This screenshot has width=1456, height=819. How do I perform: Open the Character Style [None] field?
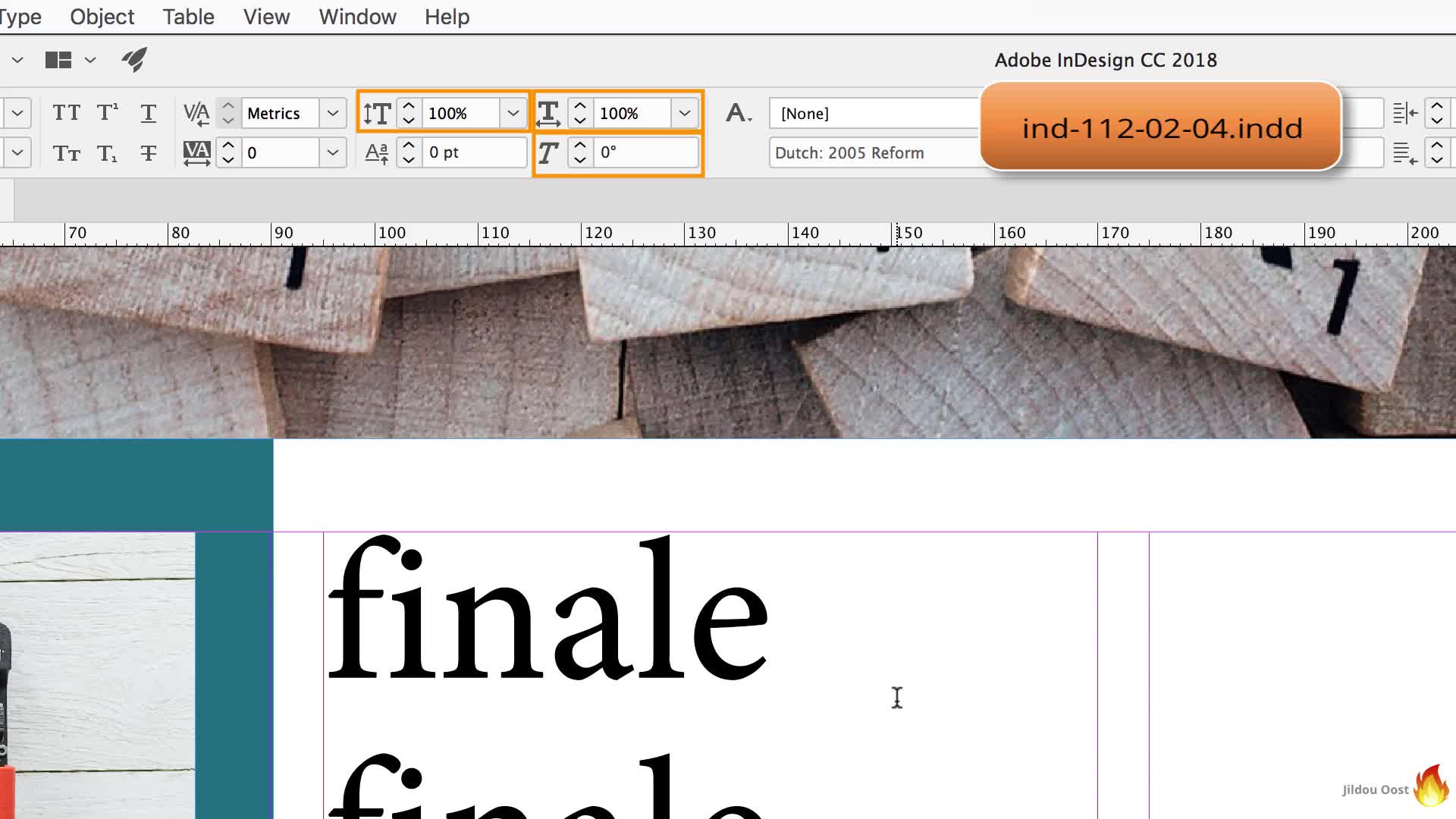(x=874, y=113)
